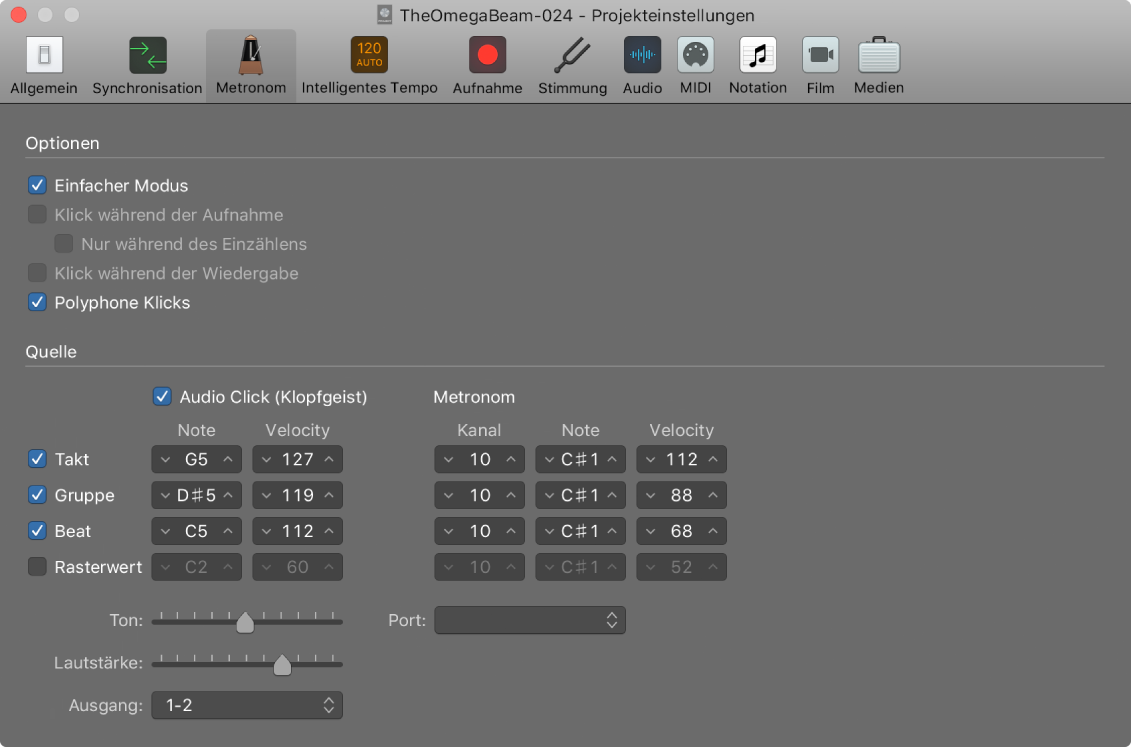Disable the Einfacher Modus checkbox
The height and width of the screenshot is (747, 1131).
38,185
